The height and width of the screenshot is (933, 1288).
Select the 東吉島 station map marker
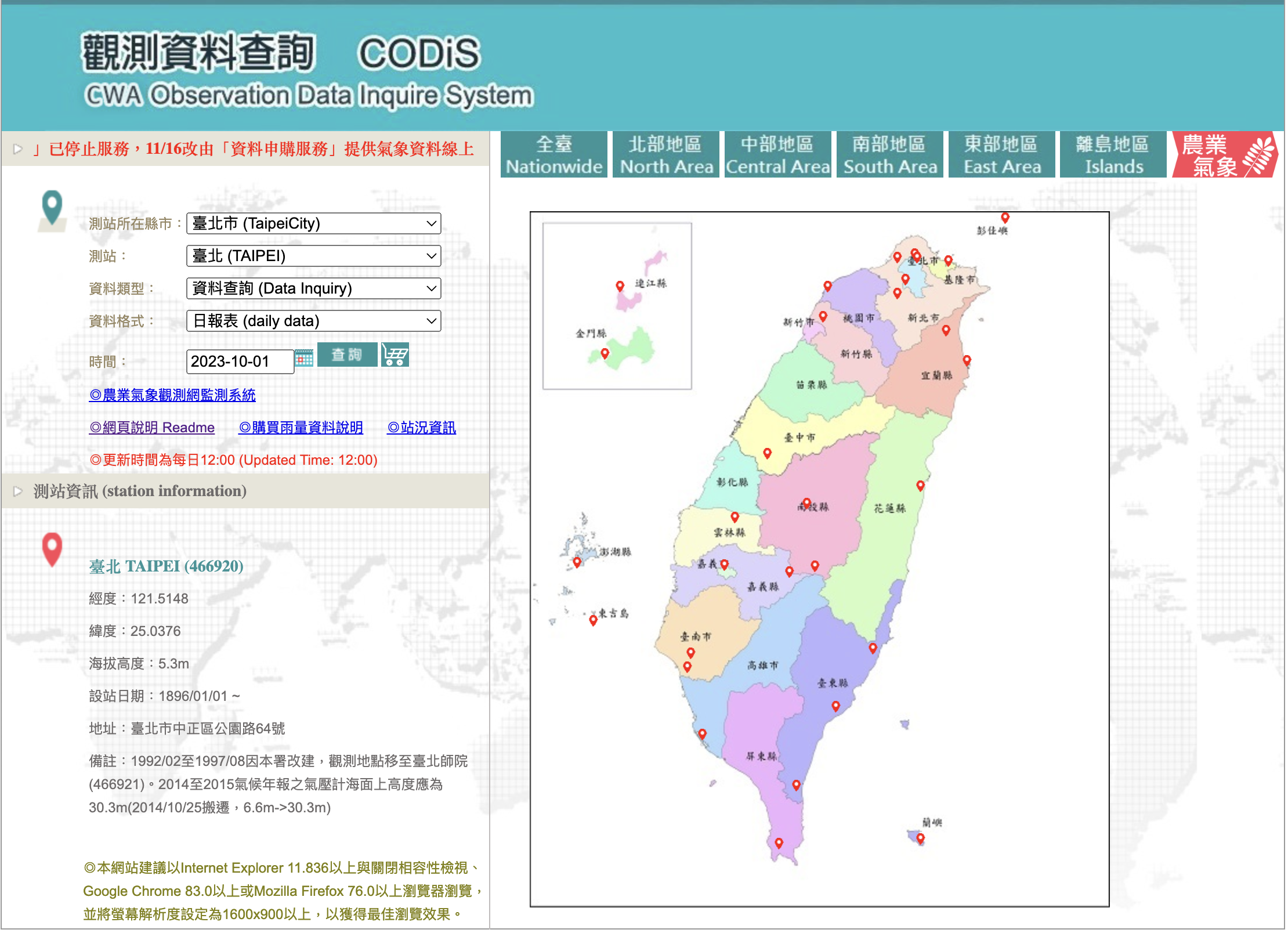point(594,620)
